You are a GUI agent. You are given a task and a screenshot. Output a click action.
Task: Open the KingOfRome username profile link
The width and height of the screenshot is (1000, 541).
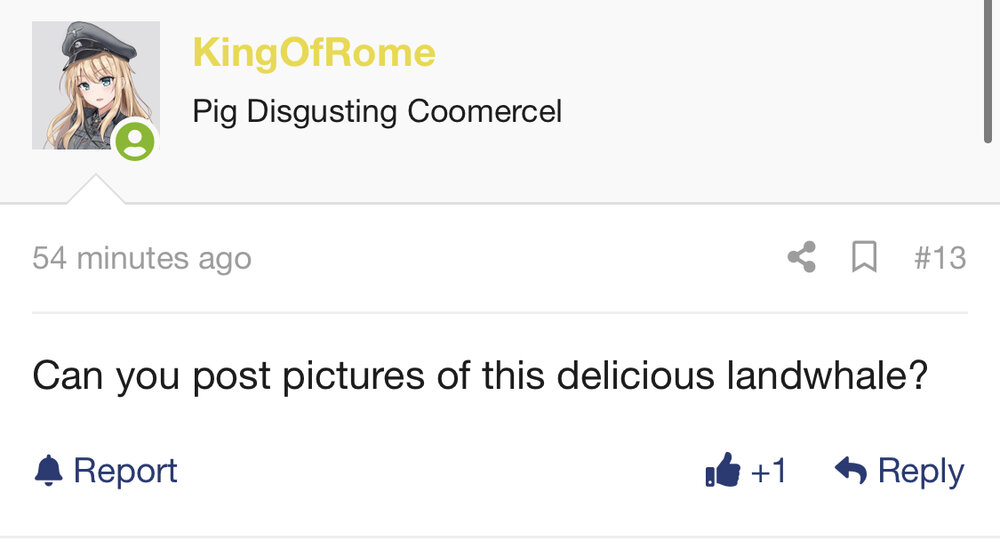coord(314,52)
